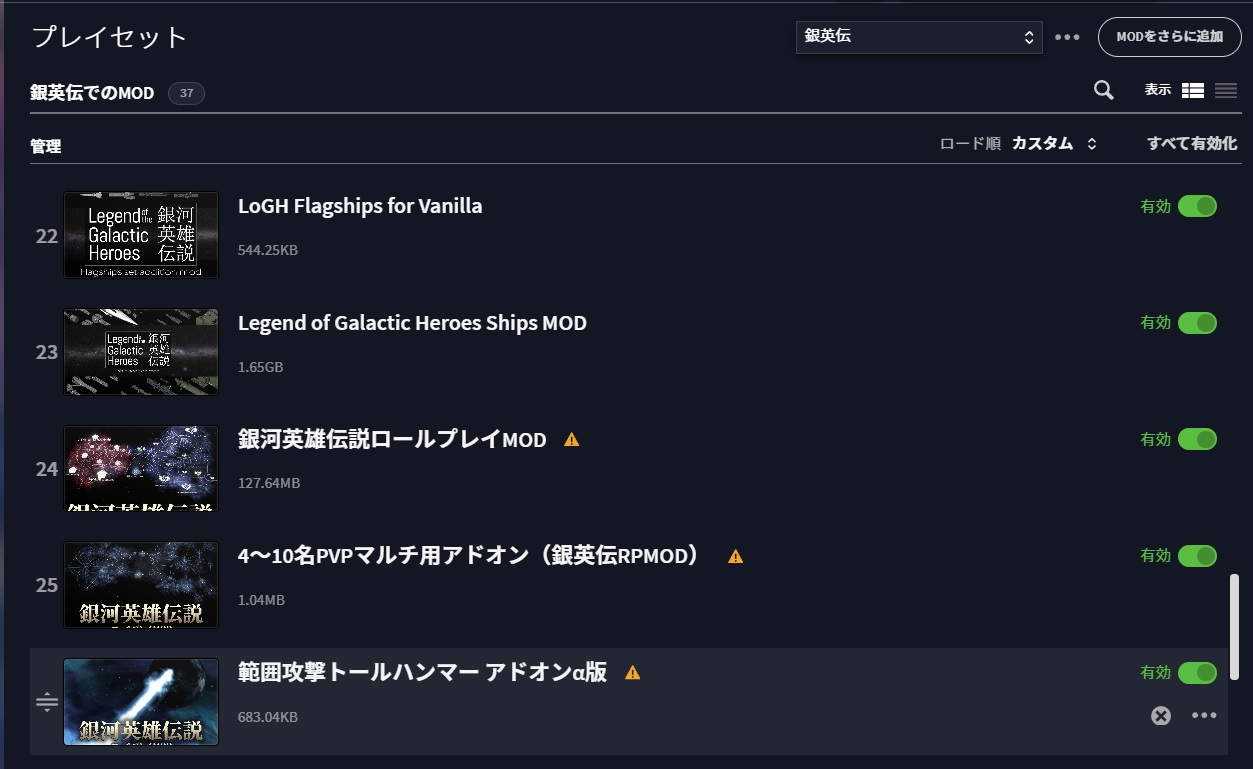Screen dimensions: 1253x769
Task: Toggle off 銀河英雄伝説ロールプレイMOD
Action: [1197, 439]
